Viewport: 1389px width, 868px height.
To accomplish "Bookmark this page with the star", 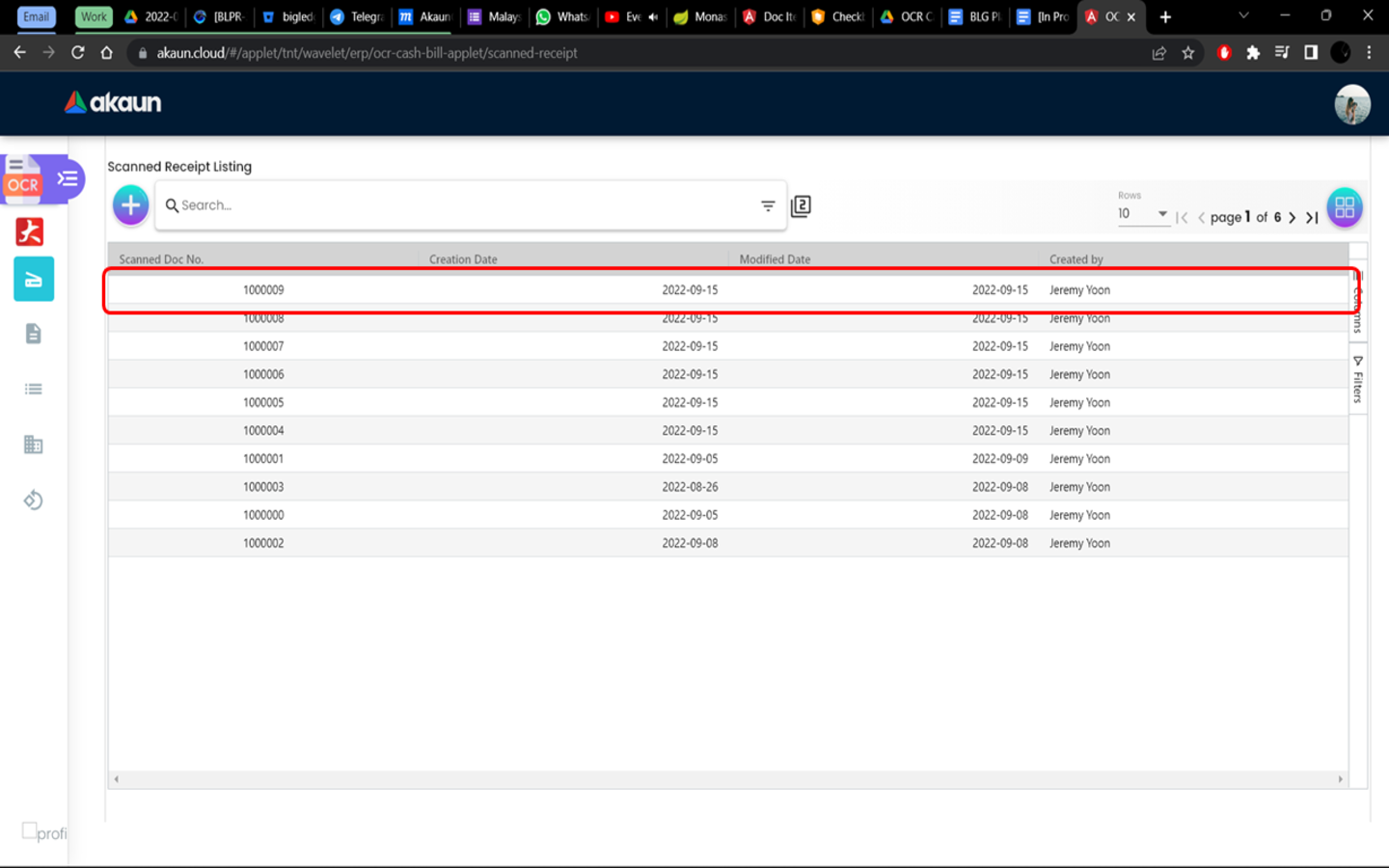I will point(1188,53).
